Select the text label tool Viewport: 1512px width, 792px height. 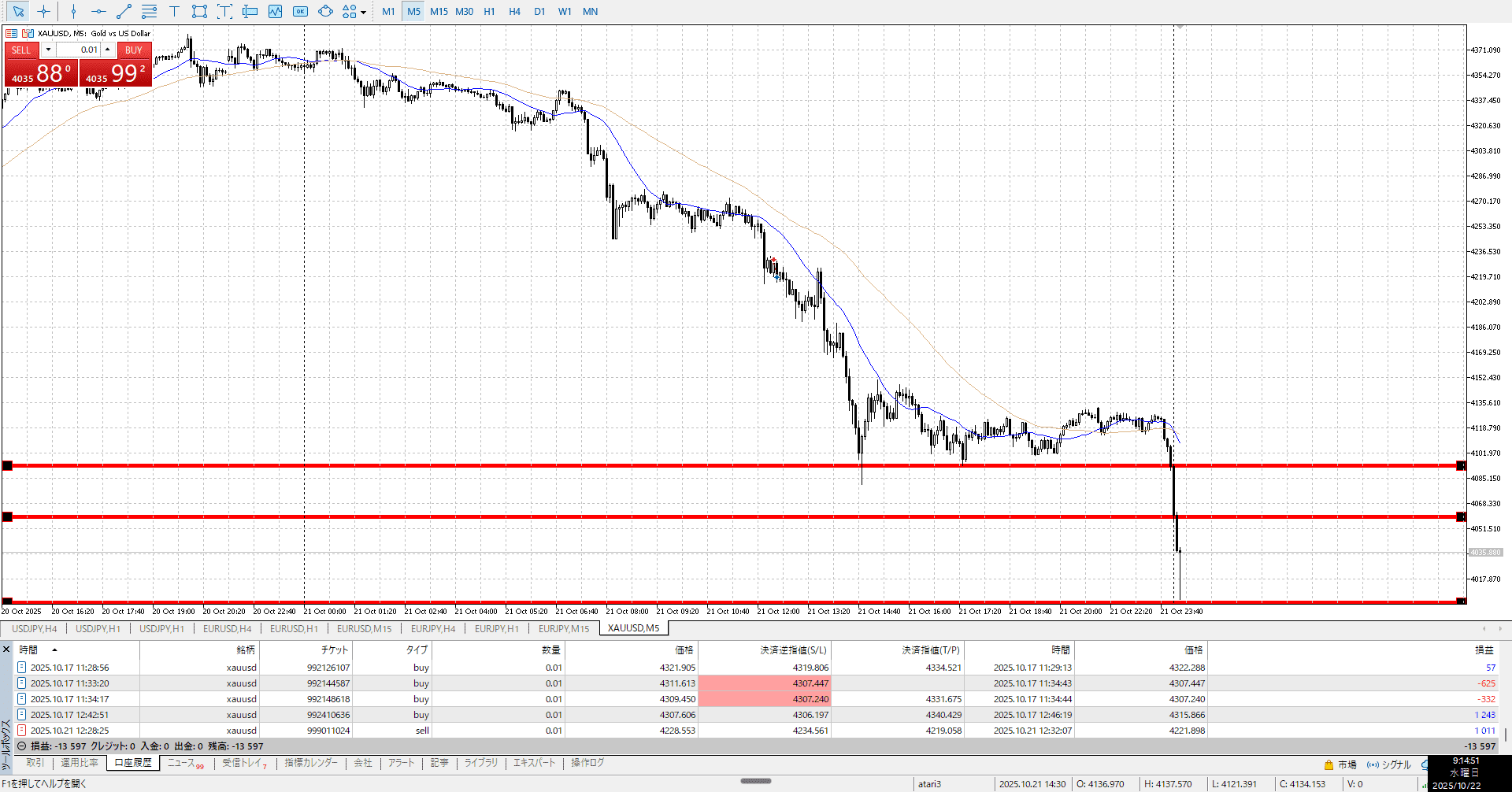[x=174, y=12]
